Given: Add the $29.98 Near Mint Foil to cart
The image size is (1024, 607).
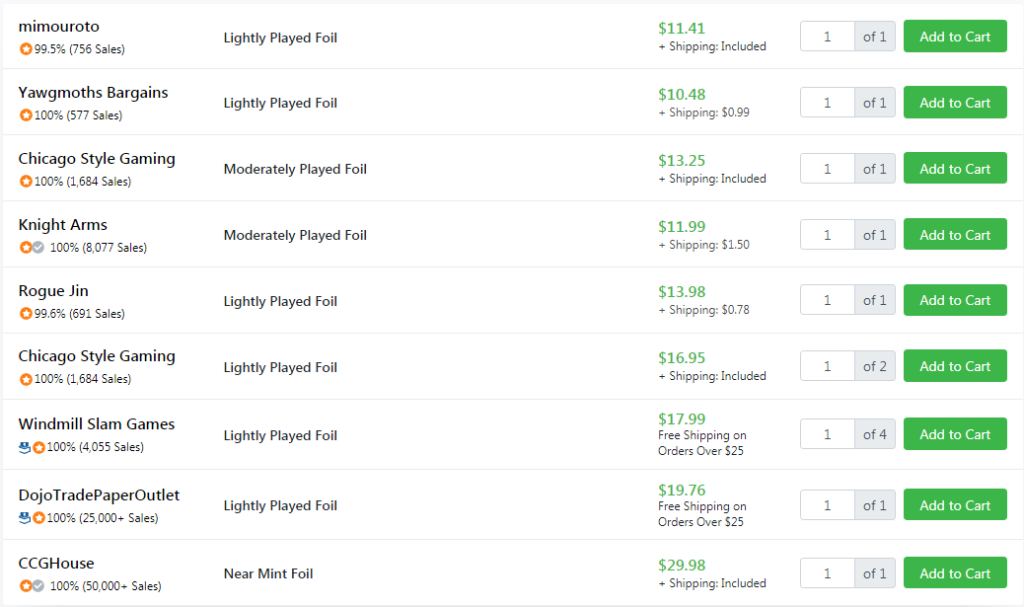Looking at the screenshot, I should point(955,573).
